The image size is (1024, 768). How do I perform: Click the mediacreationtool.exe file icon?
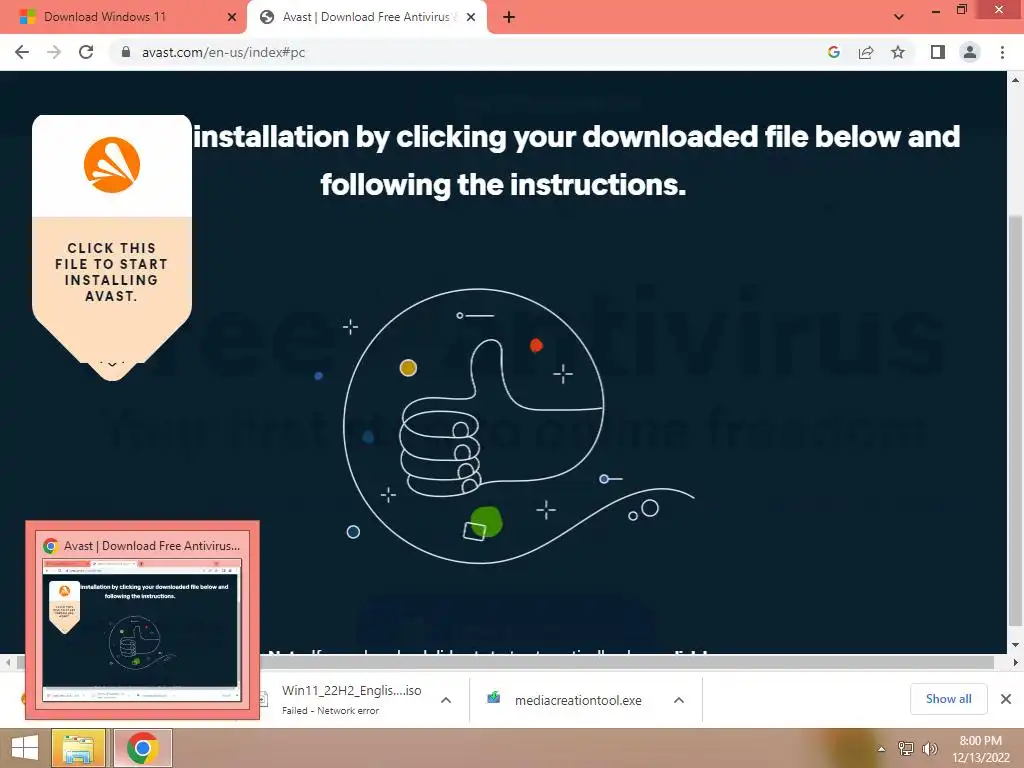[x=494, y=698]
